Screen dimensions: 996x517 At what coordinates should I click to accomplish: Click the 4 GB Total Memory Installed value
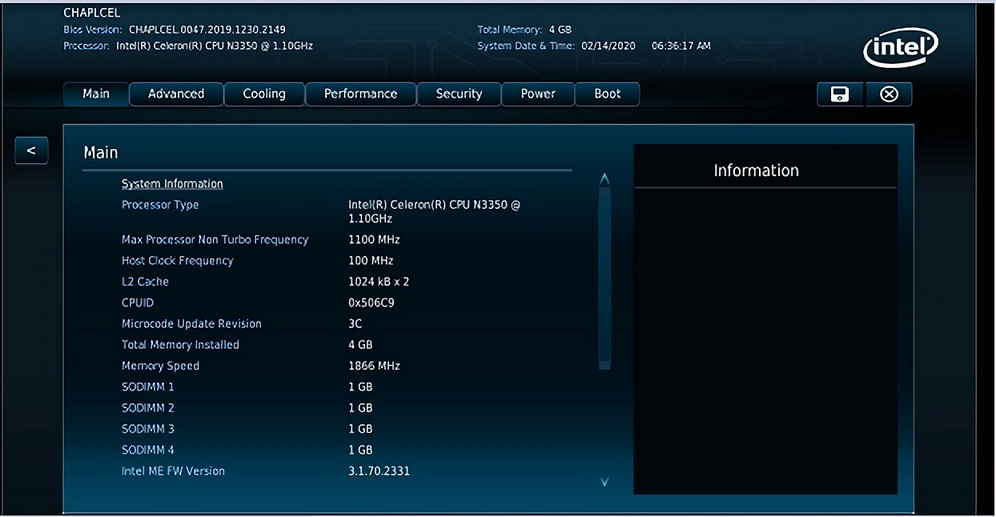360,344
